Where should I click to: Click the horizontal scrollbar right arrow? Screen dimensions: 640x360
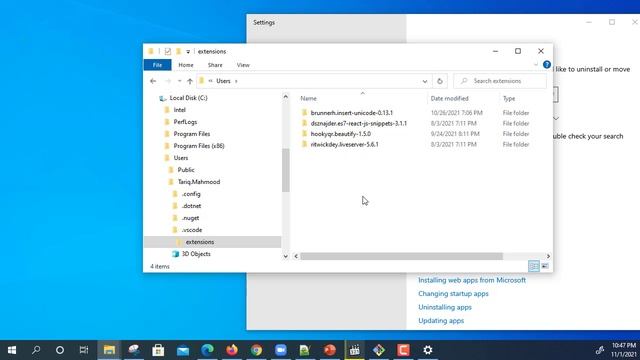(x=548, y=256)
